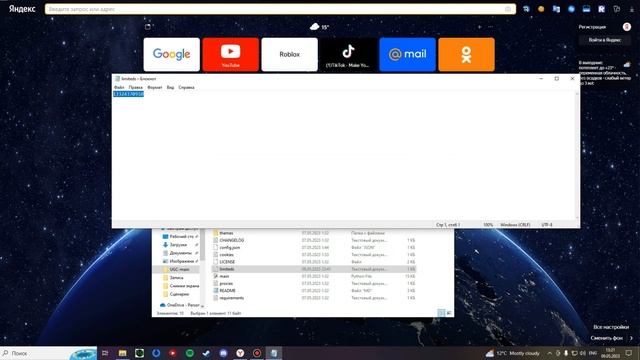640x360 pixels.
Task: Click the weather cloud icon above tiles
Action: (x=314, y=27)
